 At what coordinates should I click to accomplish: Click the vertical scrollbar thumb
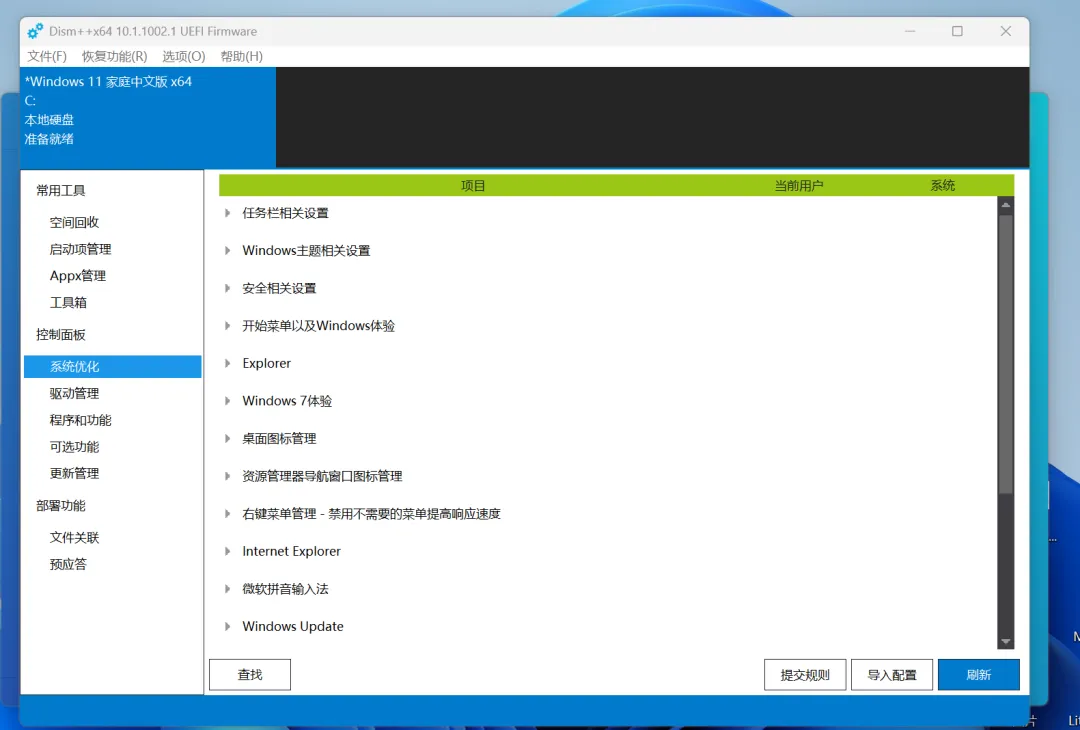coord(1006,354)
